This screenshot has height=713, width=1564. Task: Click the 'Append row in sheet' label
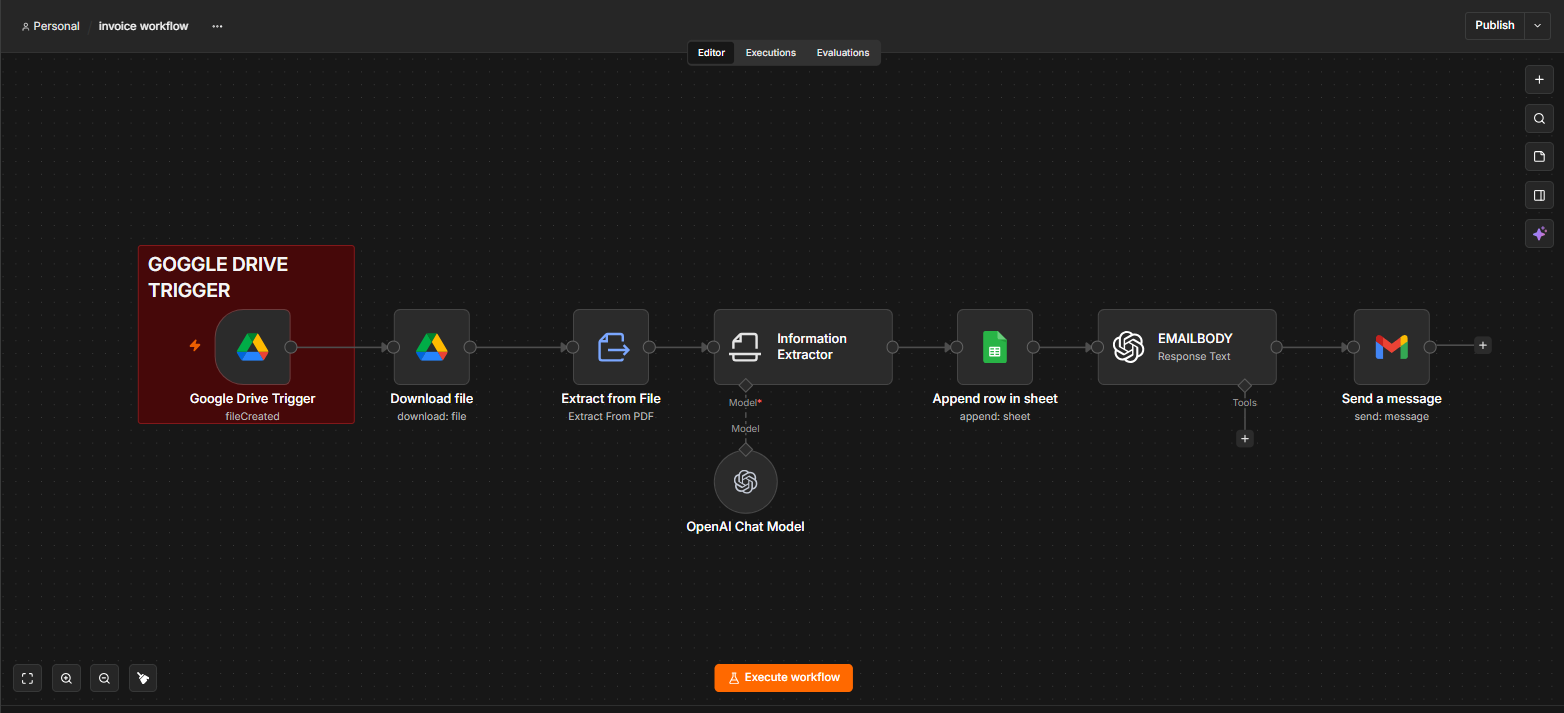995,398
